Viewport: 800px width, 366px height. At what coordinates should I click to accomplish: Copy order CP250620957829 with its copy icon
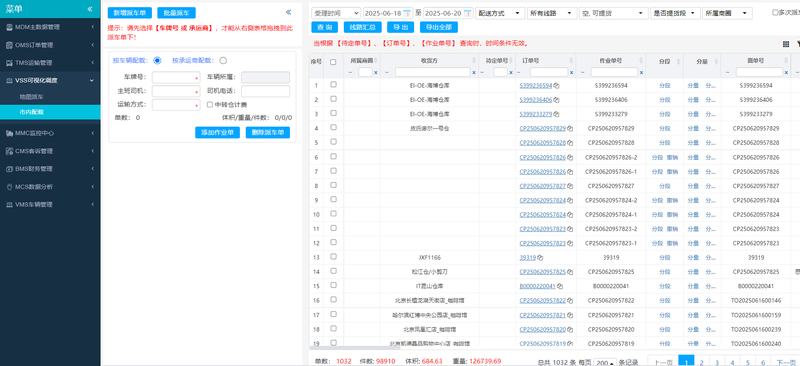pyautogui.click(x=570, y=129)
